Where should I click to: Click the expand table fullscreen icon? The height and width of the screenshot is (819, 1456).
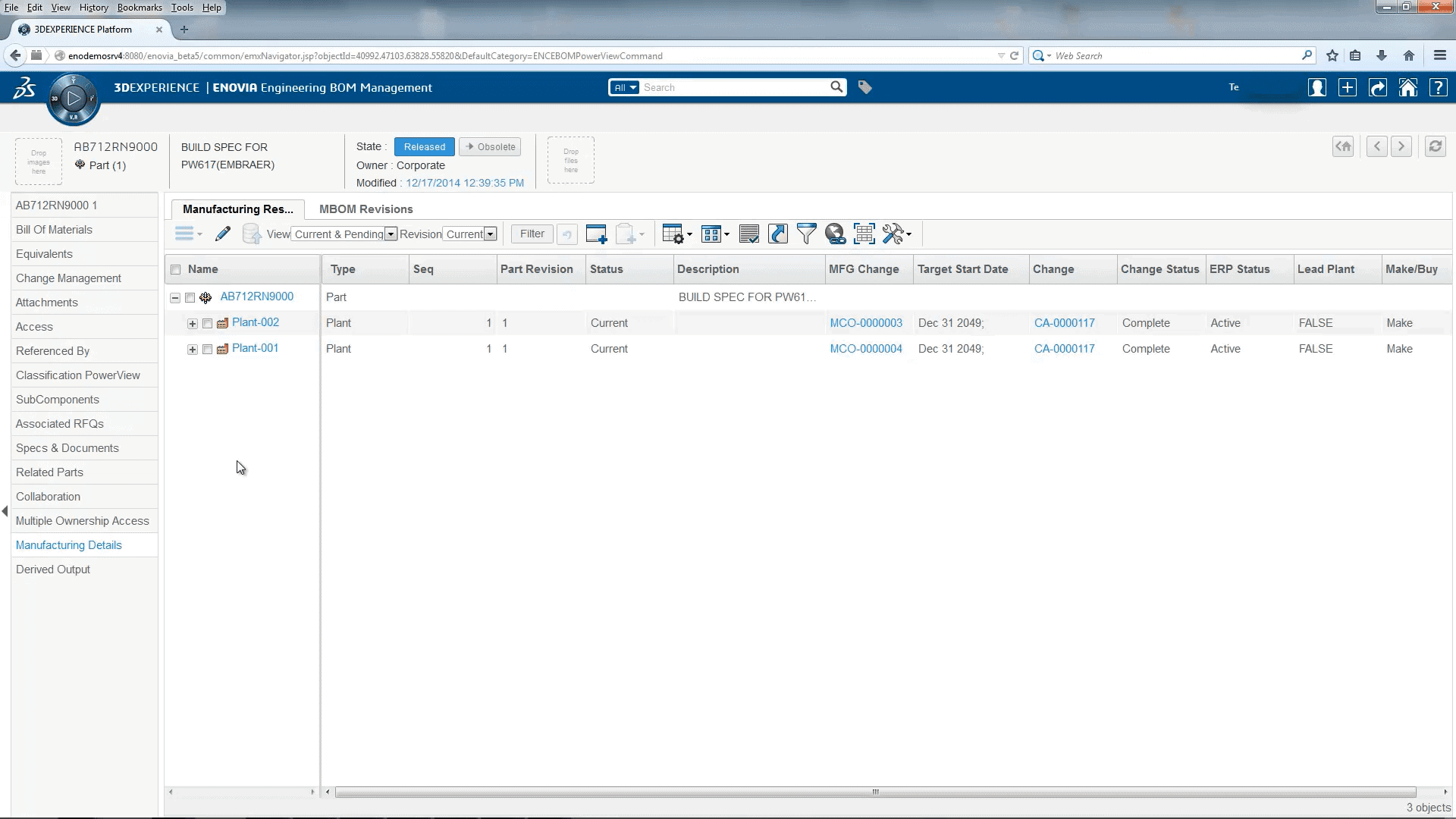(x=864, y=234)
